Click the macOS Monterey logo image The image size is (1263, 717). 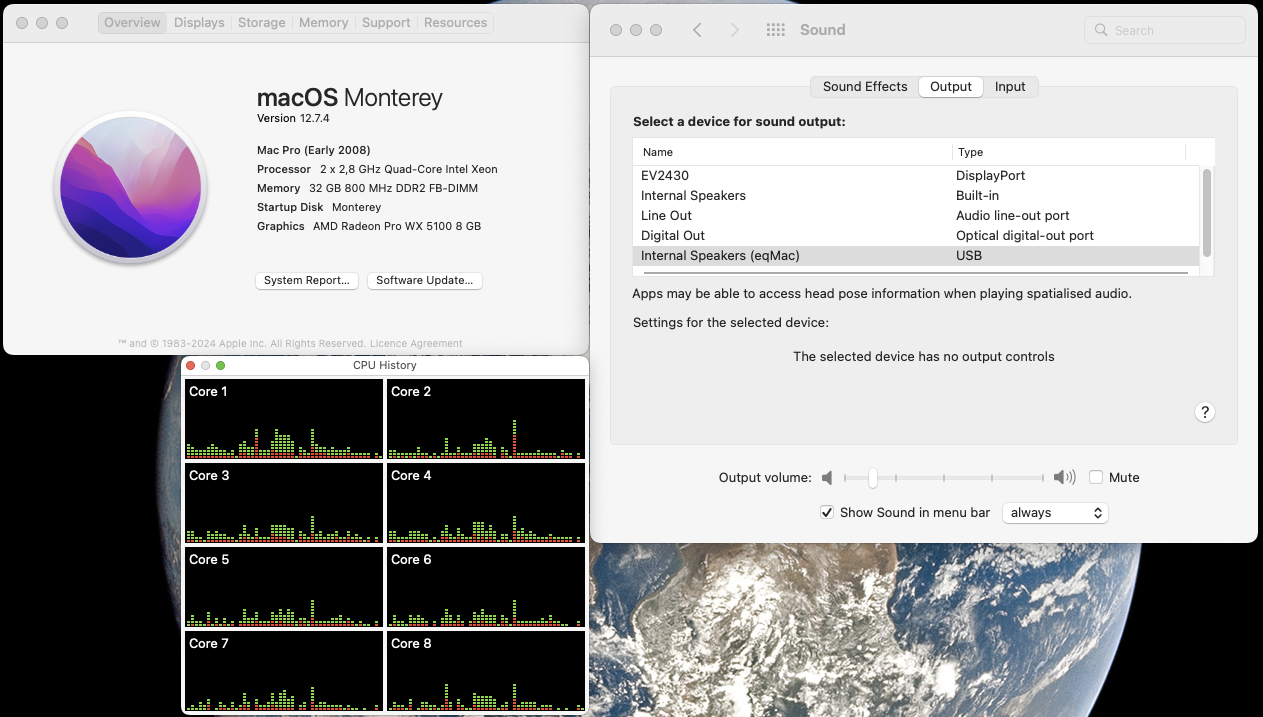click(x=131, y=186)
